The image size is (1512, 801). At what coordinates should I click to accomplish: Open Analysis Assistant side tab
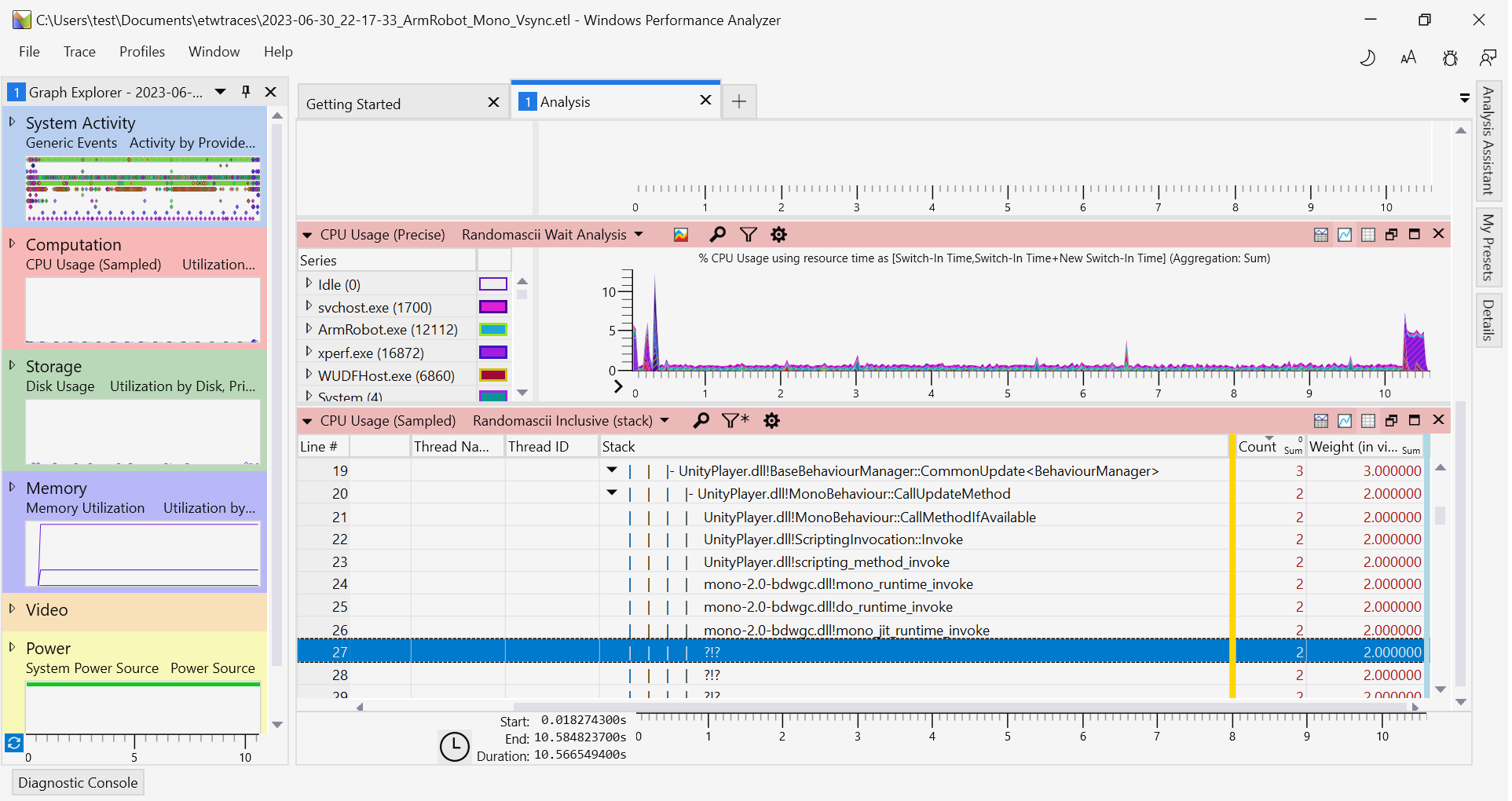point(1488,141)
